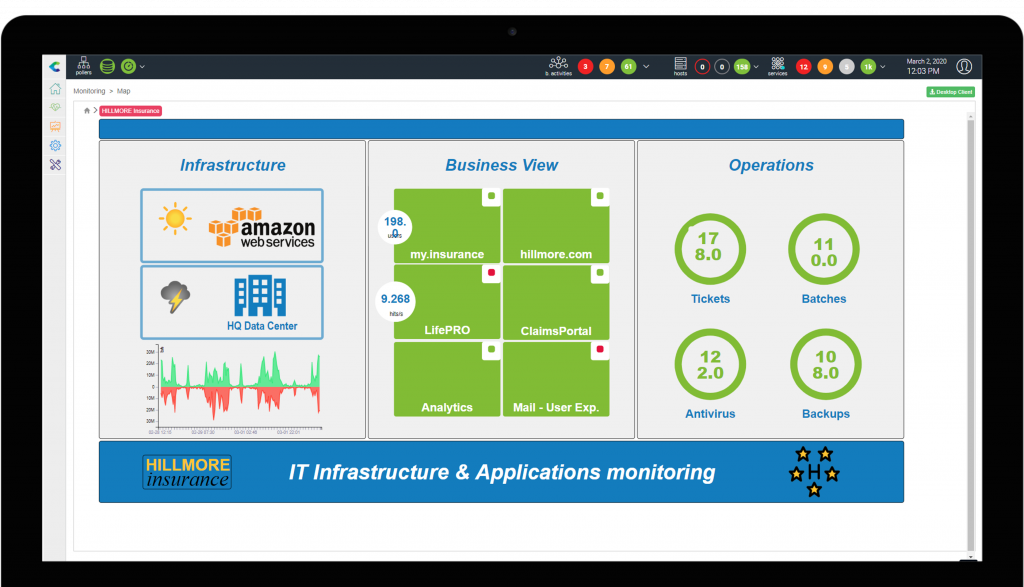Click the green status indicator on ClaimsPortal
The height and width of the screenshot is (587, 1024).
coord(600,273)
